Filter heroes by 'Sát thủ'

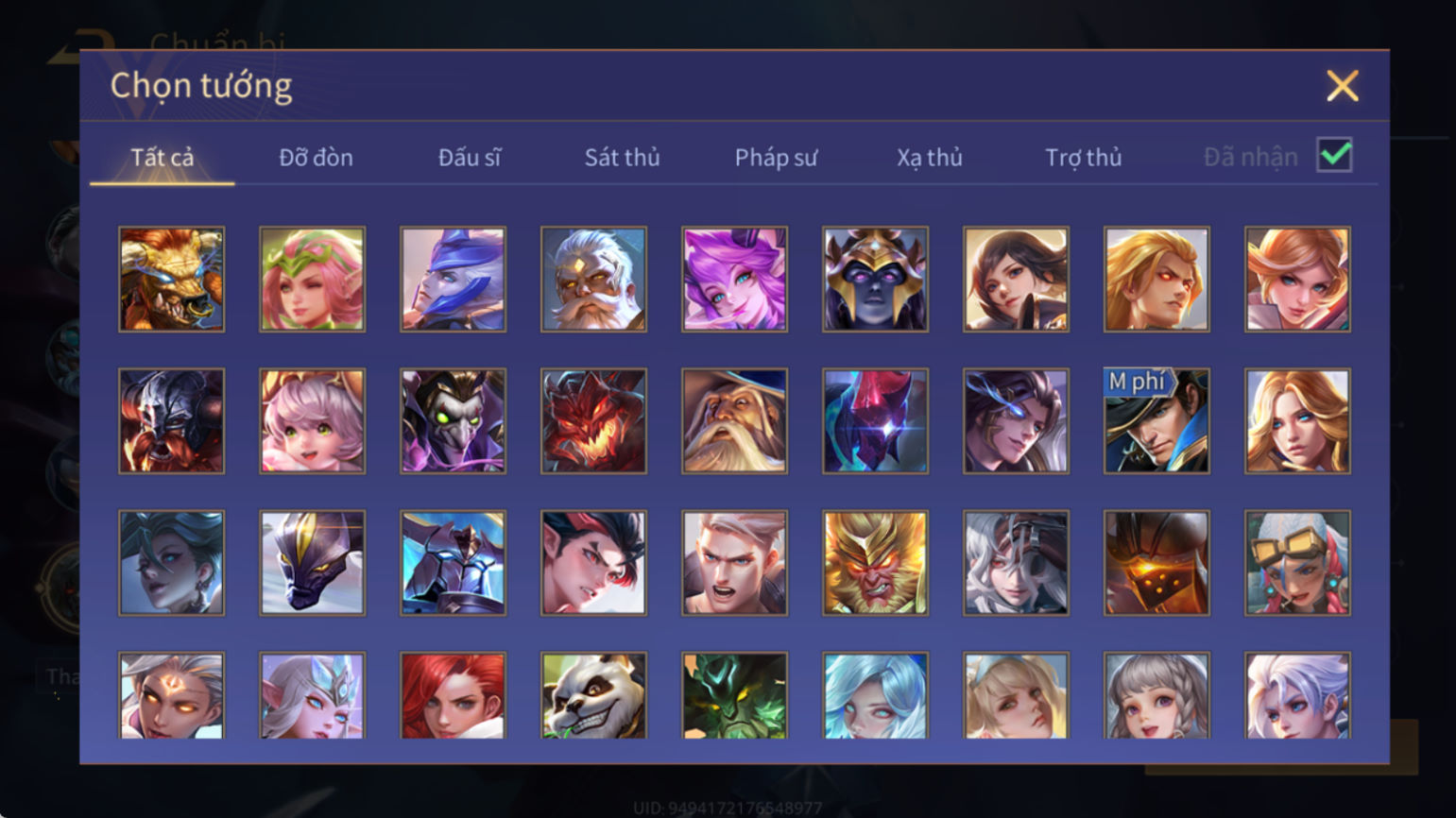(x=622, y=157)
